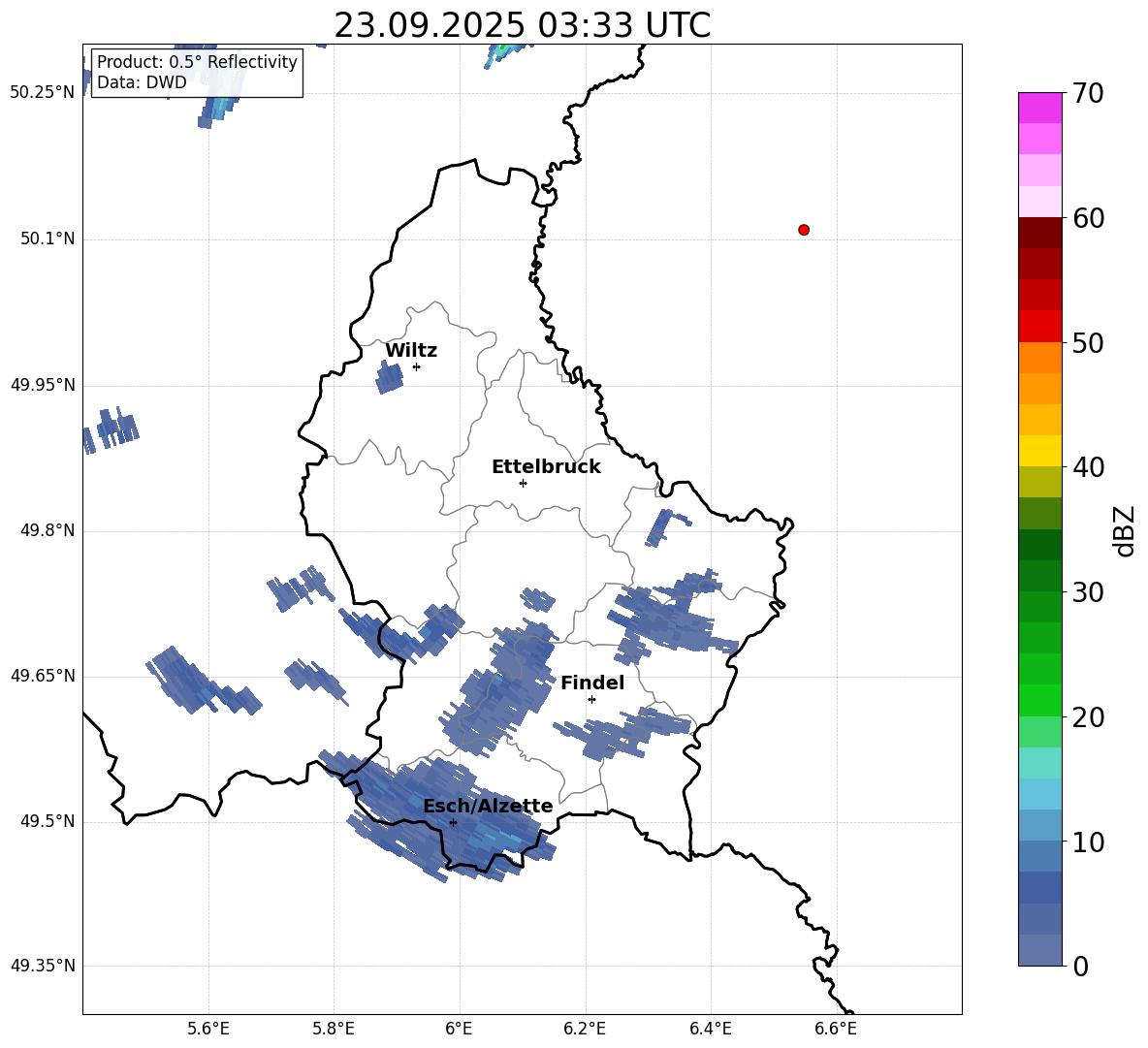The height and width of the screenshot is (1048, 1148).
Task: Click the dark maroon swatch just below 60 dBZ
Action: click(x=1040, y=234)
